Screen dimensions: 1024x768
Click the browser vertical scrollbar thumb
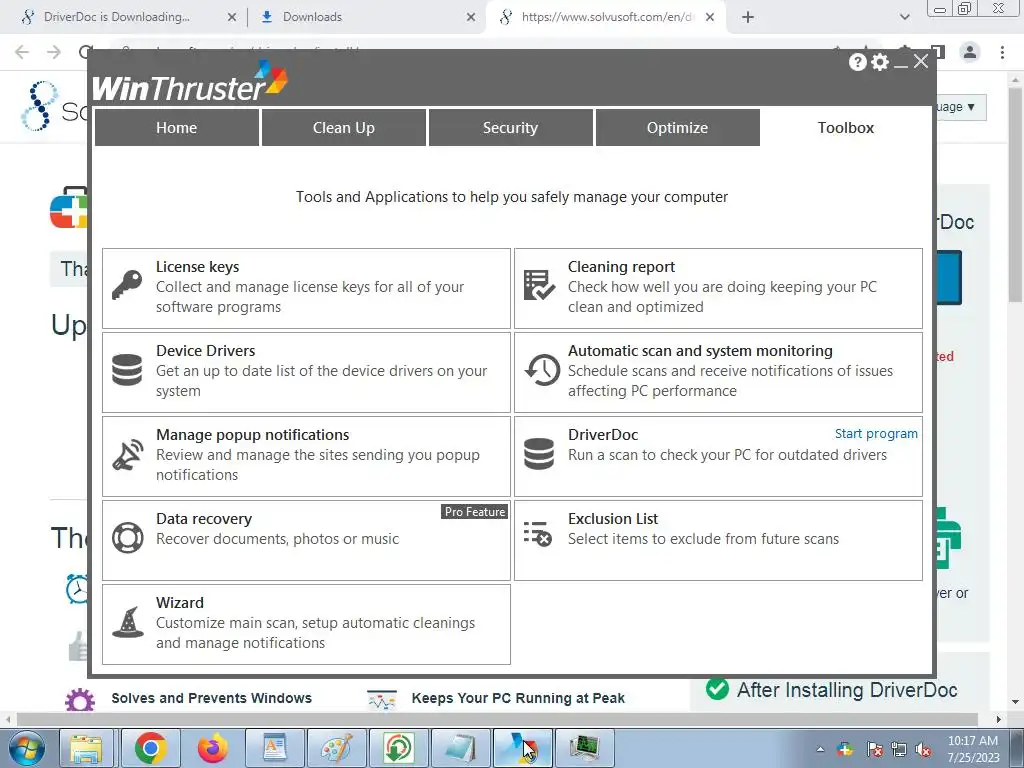click(1015, 196)
